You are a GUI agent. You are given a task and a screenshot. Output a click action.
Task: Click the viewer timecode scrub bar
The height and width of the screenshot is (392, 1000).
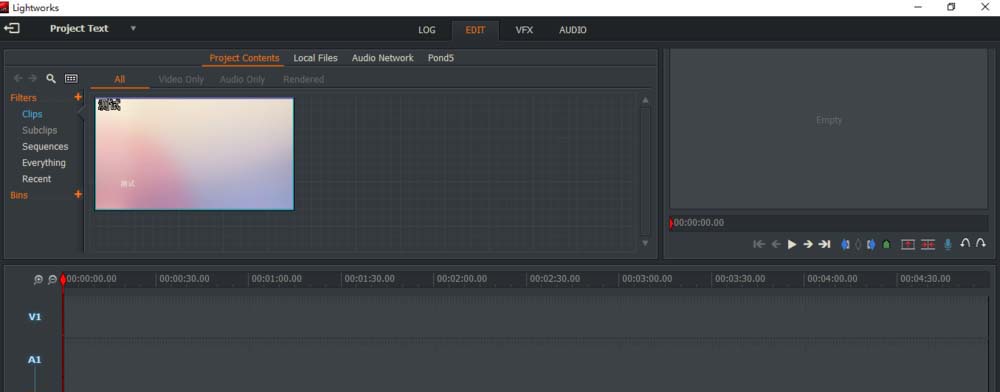click(x=828, y=223)
